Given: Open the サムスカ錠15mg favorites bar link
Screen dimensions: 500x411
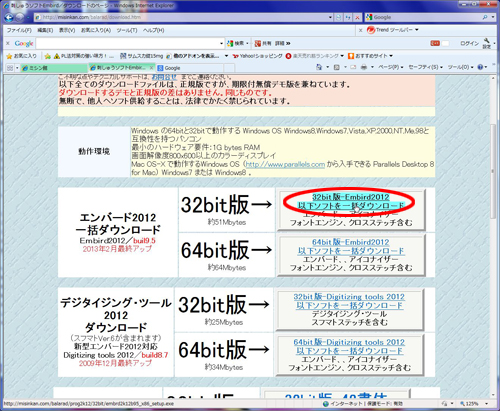Looking at the screenshot, I should [142, 56].
